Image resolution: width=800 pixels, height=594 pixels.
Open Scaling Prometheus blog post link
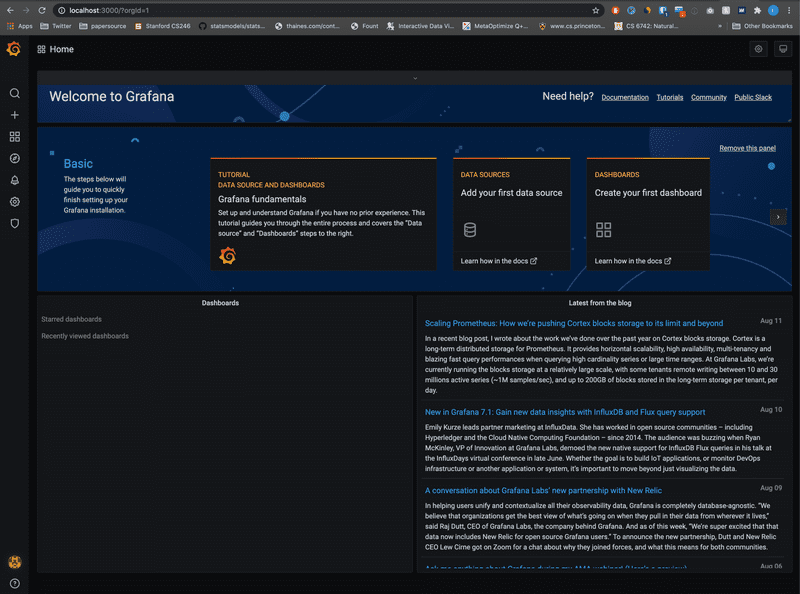tap(574, 323)
